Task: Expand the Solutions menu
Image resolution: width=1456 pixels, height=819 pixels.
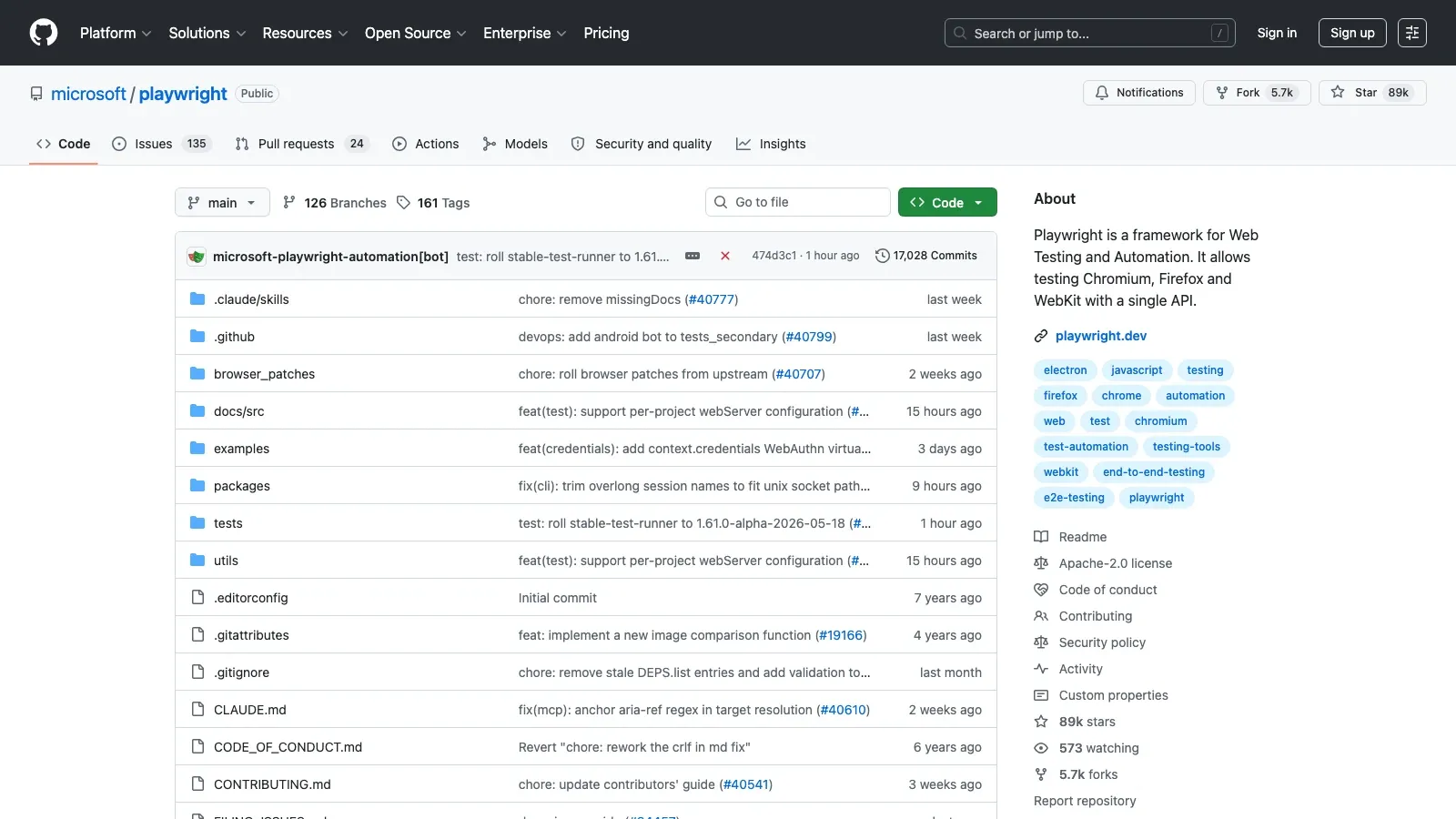Action: click(x=207, y=33)
